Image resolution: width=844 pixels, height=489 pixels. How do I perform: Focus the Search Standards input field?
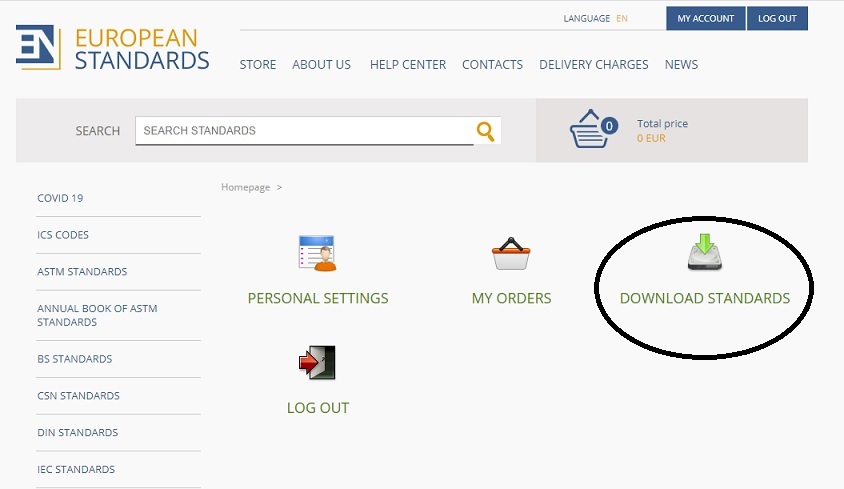pyautogui.click(x=305, y=131)
